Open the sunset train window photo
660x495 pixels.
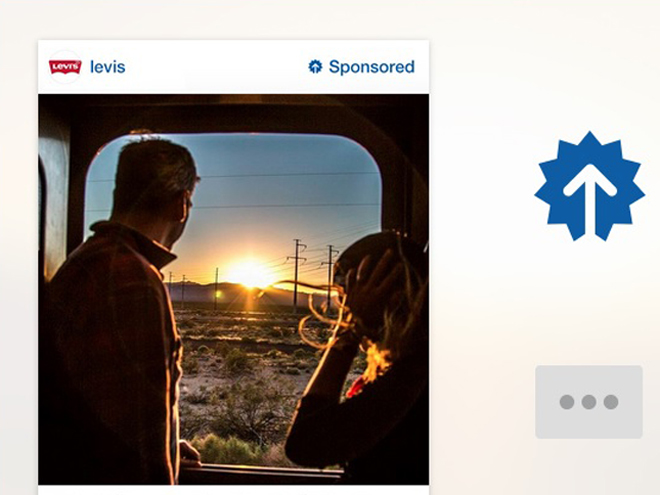point(234,289)
